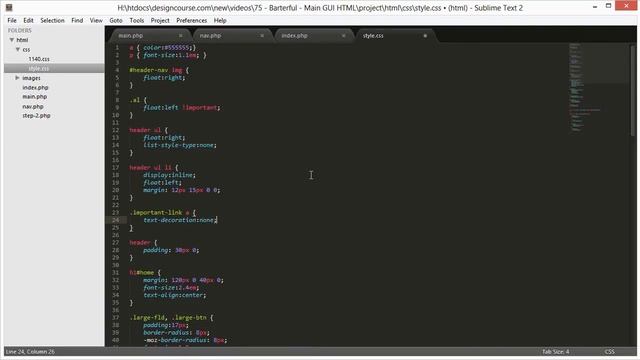Select style.css in the sidebar
Screen dimensions: 640x360
click(x=39, y=69)
